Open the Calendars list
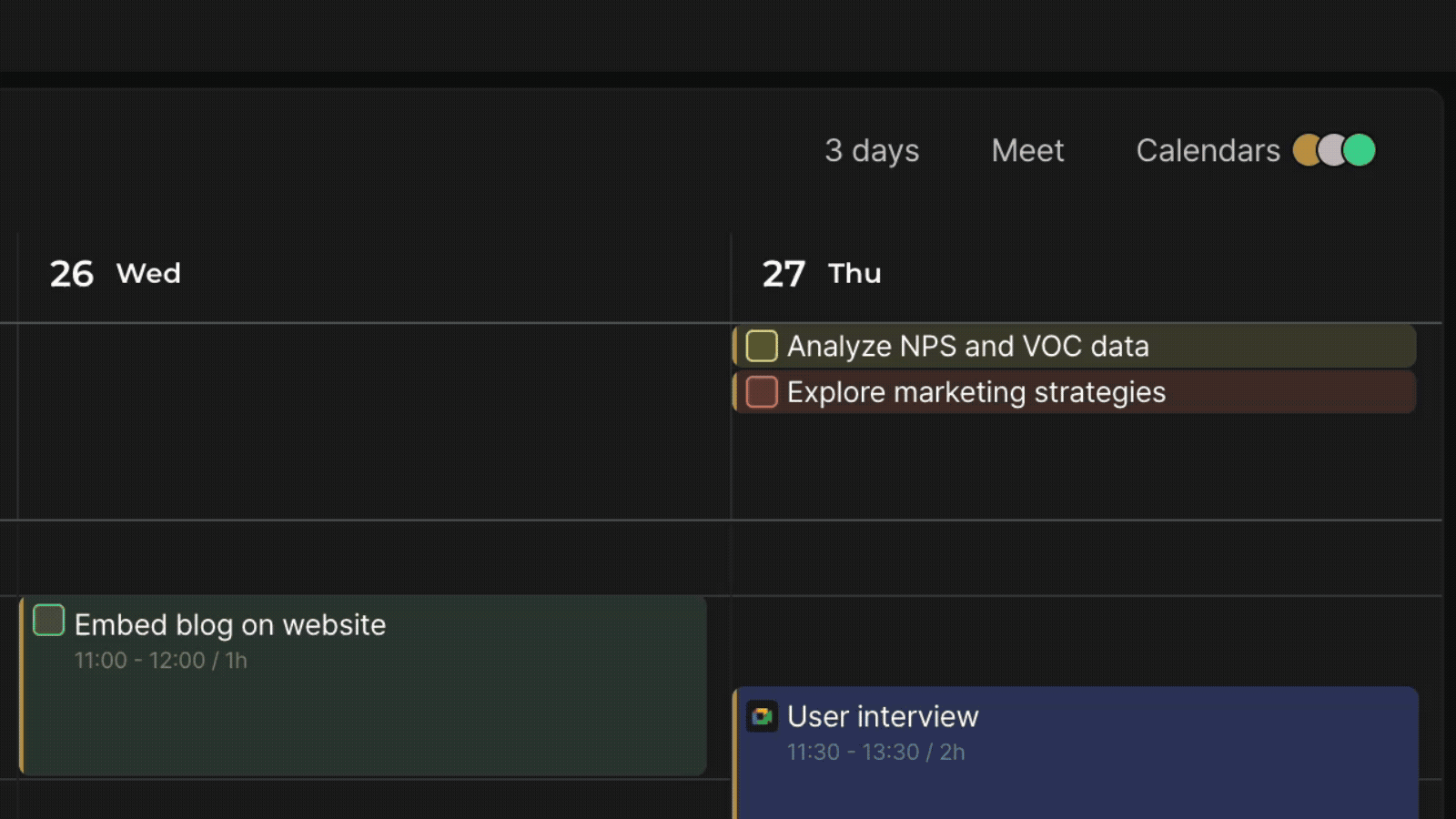This screenshot has width=1456, height=819. pyautogui.click(x=1208, y=150)
